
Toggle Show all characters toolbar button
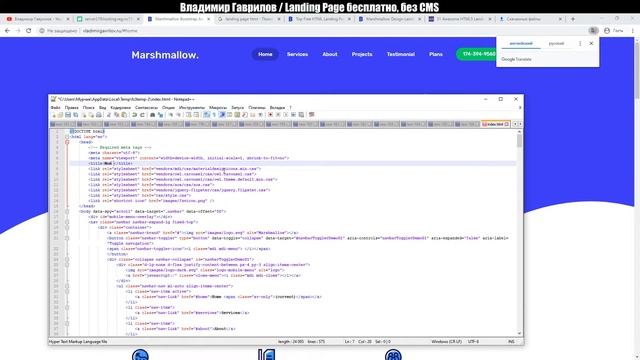pyautogui.click(x=213, y=115)
